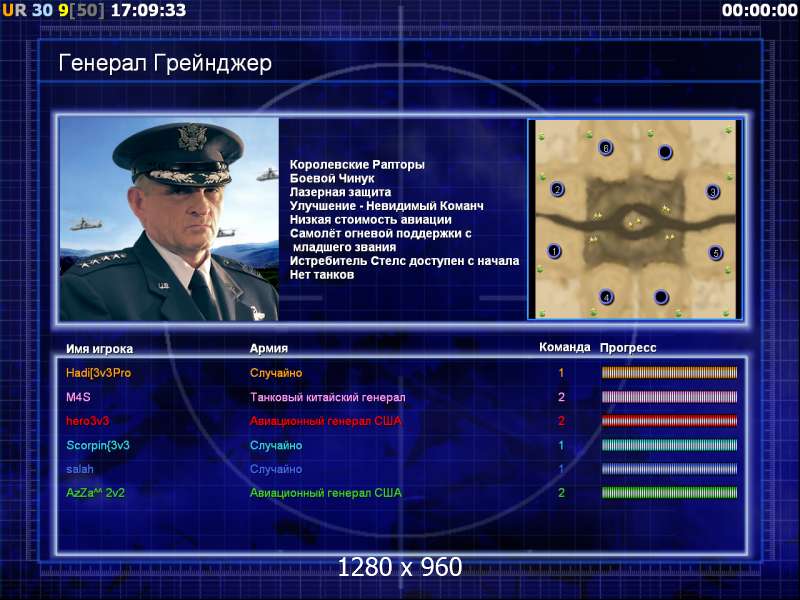
Task: Click team number of Scorpin{3v3
Action: [x=561, y=445]
